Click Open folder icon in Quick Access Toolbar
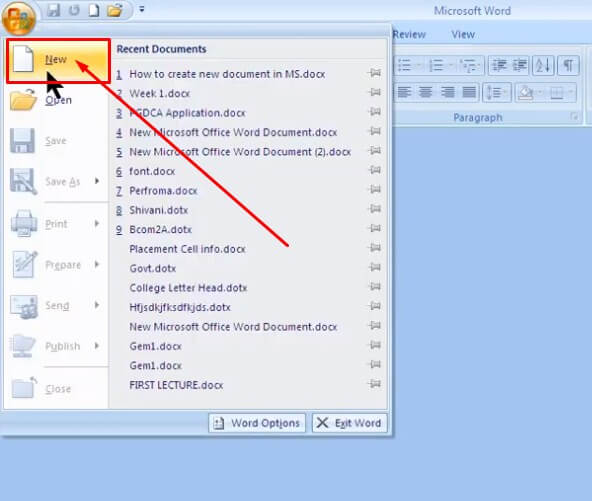 tap(115, 10)
